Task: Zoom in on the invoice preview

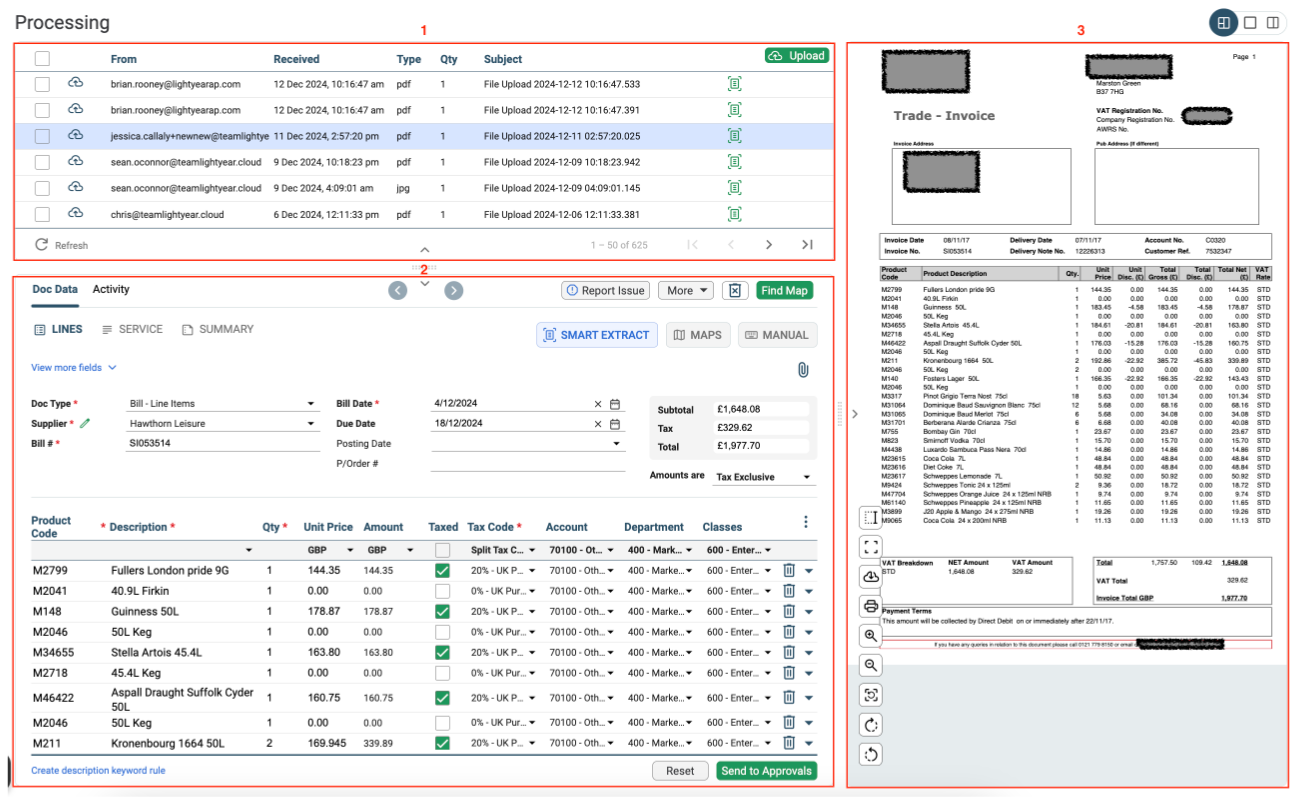Action: (871, 635)
